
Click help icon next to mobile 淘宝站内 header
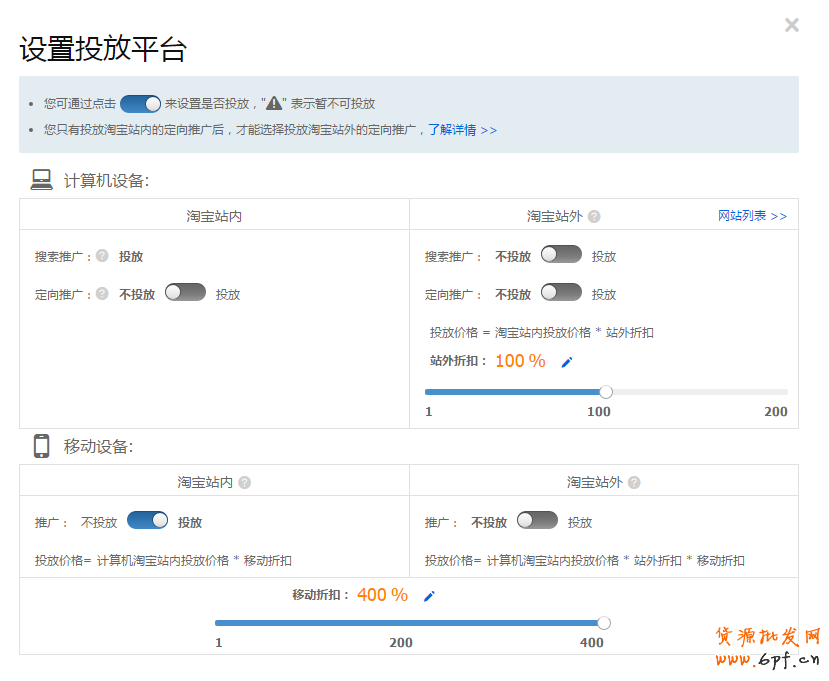[245, 482]
